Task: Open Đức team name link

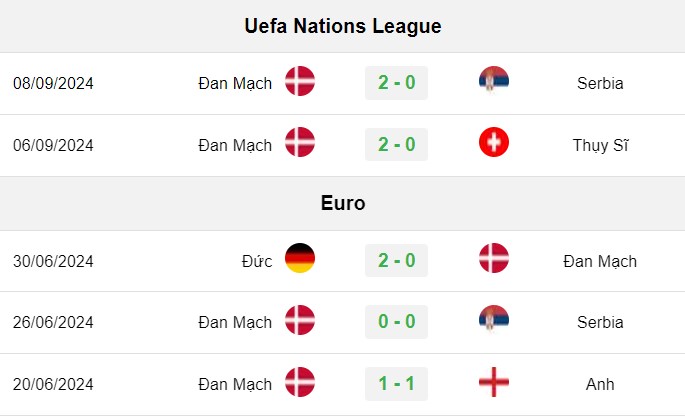Action: pos(257,261)
